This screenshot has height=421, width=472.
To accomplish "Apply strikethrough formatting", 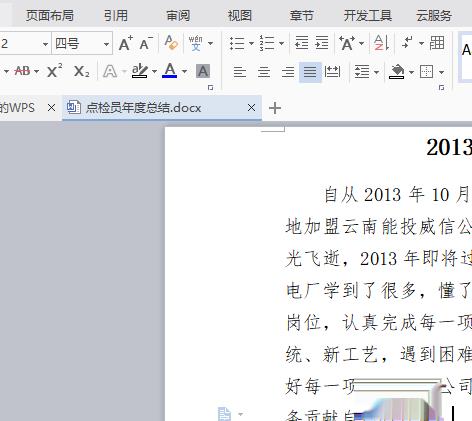I will [22, 71].
